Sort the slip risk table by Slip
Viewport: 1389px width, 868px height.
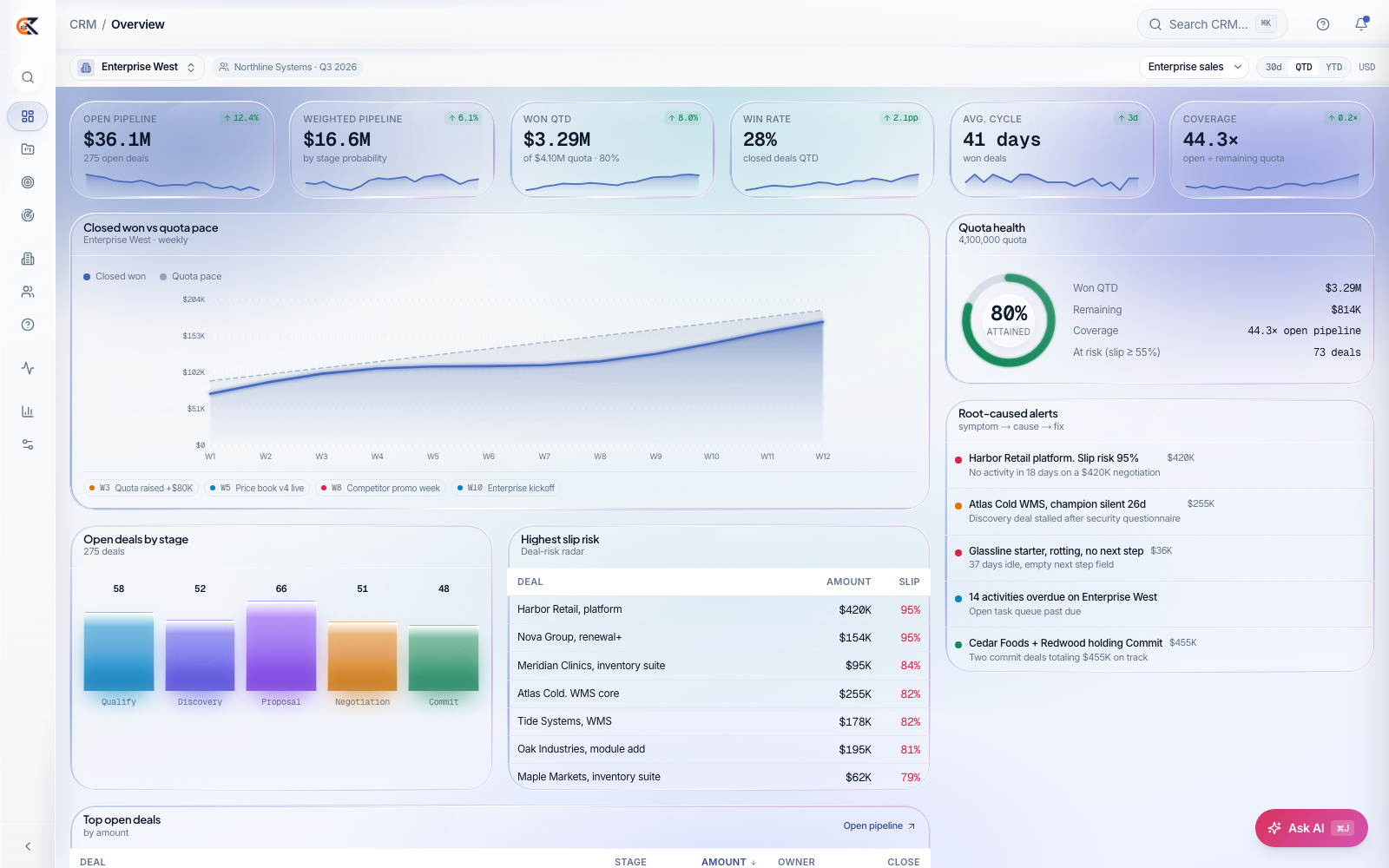tap(909, 582)
